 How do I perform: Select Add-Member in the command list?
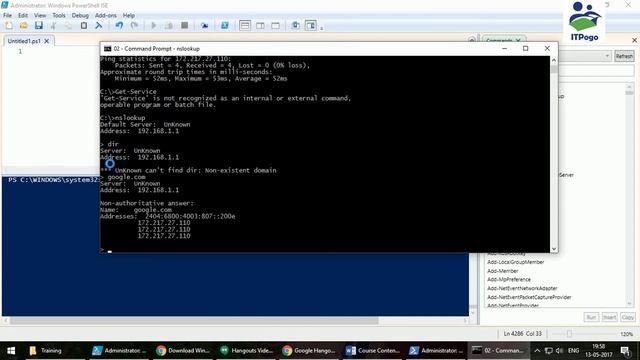502,271
